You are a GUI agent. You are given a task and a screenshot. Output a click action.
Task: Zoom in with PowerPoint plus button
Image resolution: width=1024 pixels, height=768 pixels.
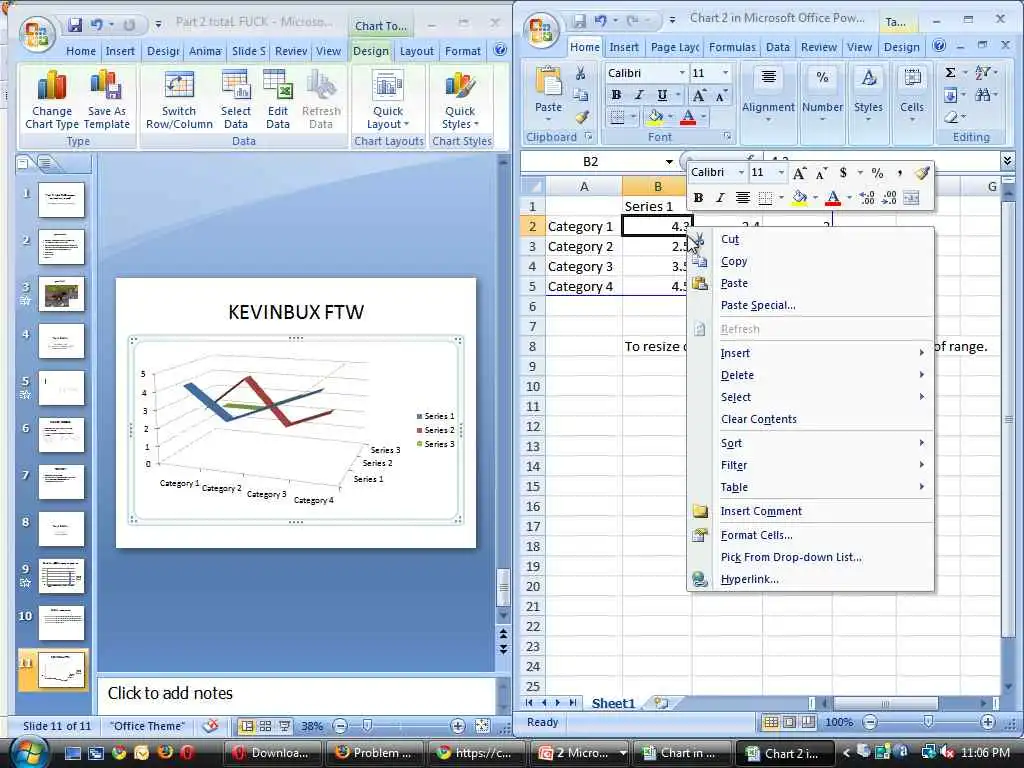pyautogui.click(x=458, y=726)
